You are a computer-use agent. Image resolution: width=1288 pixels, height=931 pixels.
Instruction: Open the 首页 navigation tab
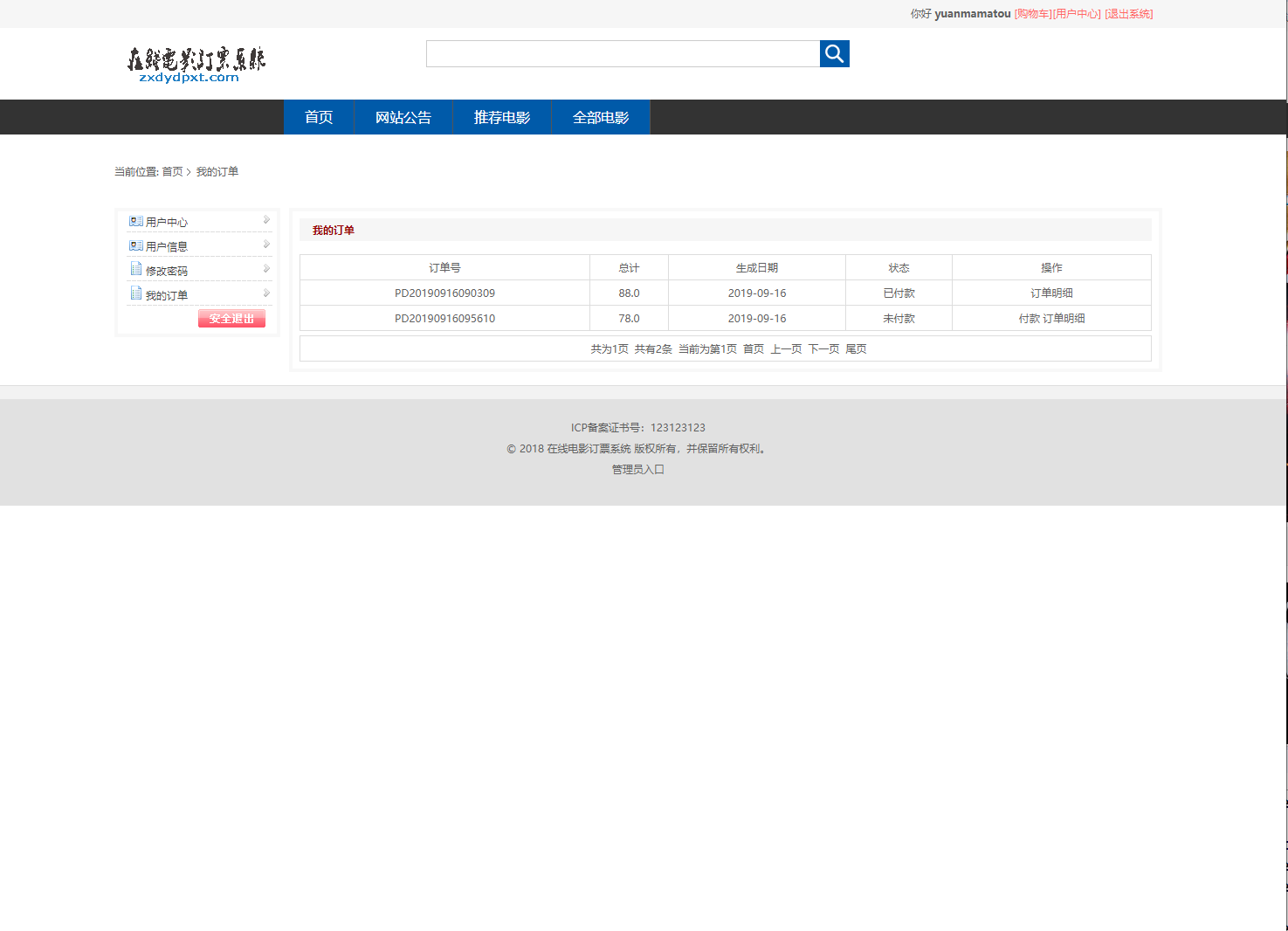pyautogui.click(x=319, y=117)
